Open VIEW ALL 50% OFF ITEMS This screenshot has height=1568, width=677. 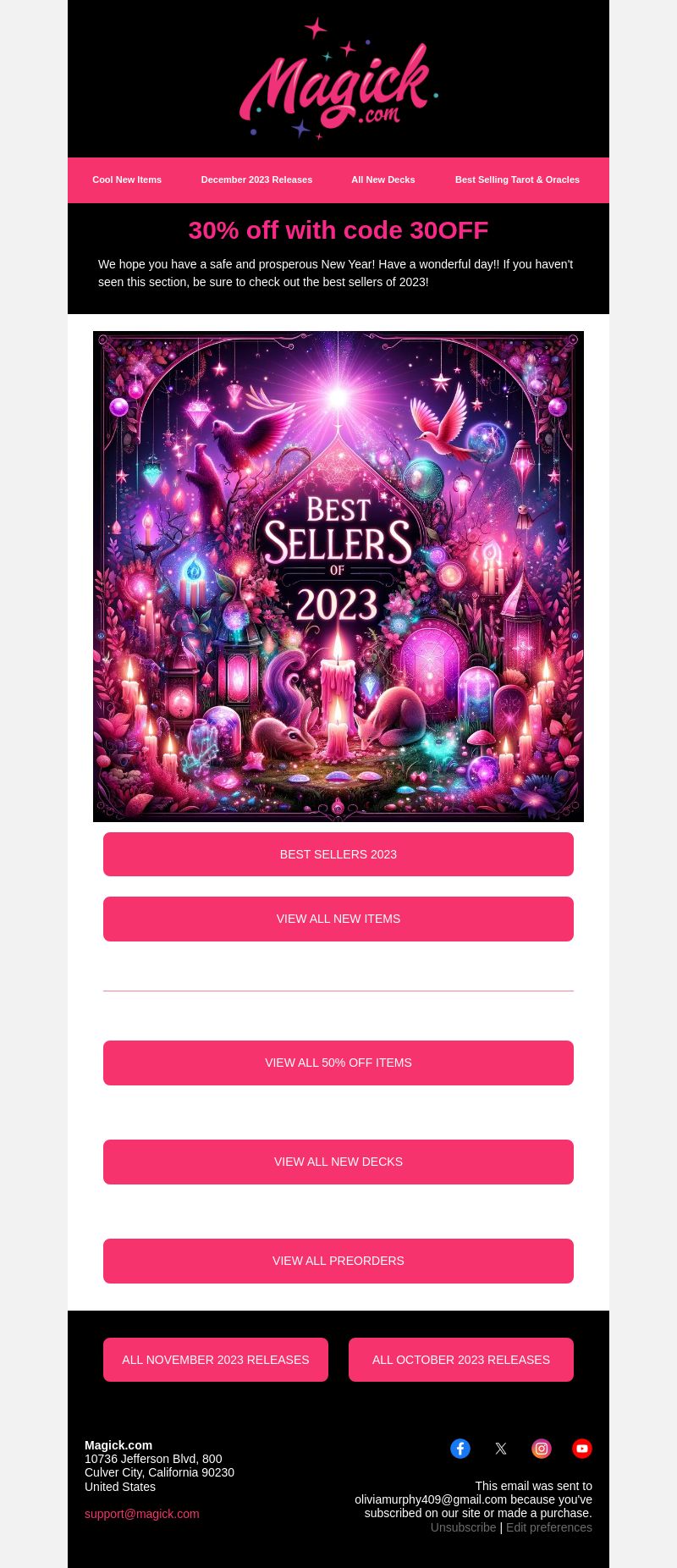(338, 1063)
